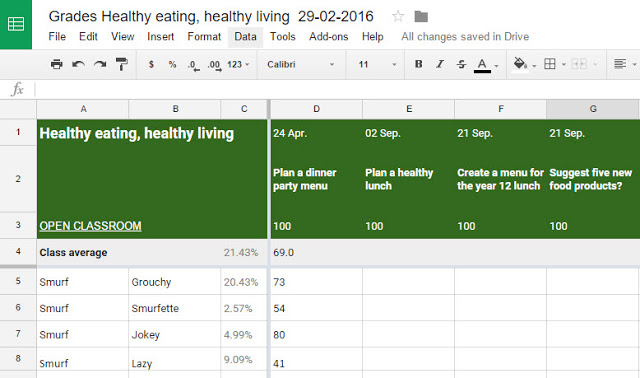The image size is (640, 378).
Task: Redo the last undone action
Action: [x=100, y=64]
